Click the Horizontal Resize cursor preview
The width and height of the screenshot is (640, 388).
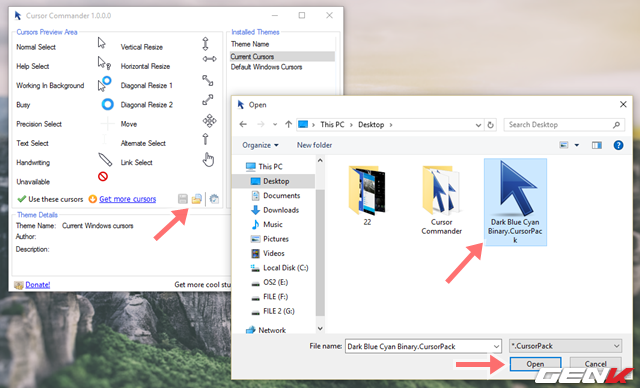[x=209, y=59]
